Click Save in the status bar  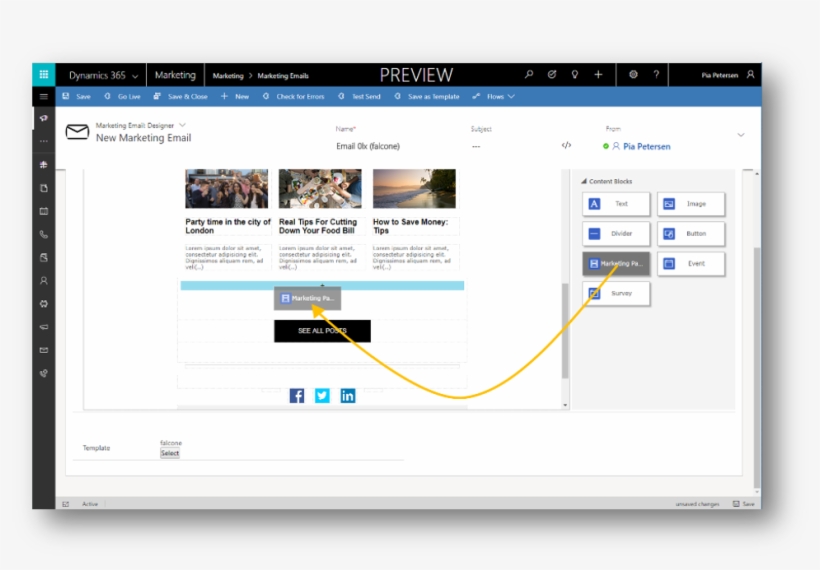click(x=744, y=504)
